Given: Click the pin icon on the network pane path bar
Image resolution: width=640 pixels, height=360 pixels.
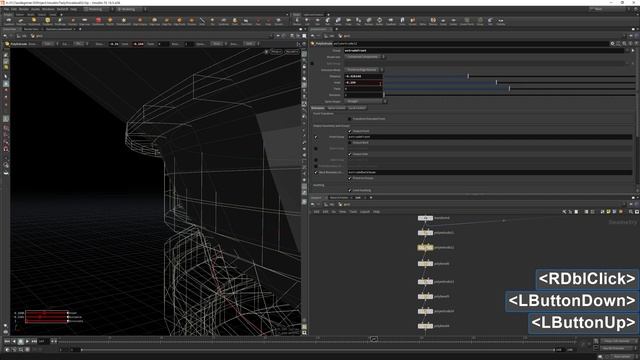Looking at the screenshot, I should click(x=631, y=204).
